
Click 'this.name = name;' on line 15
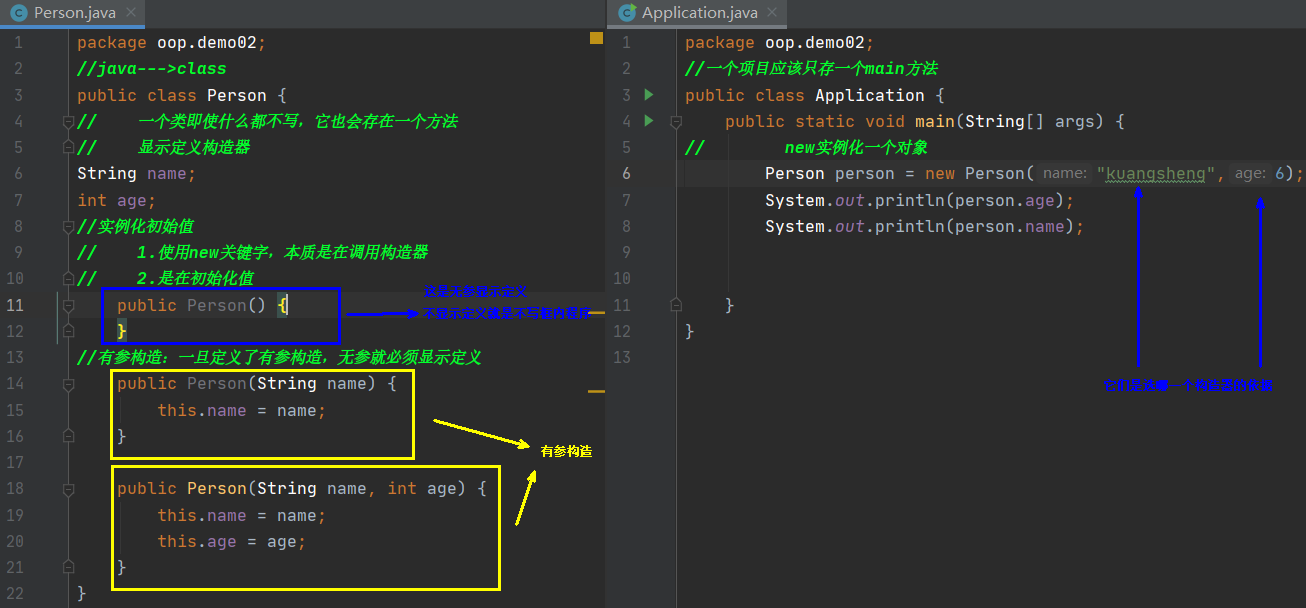[x=242, y=411]
